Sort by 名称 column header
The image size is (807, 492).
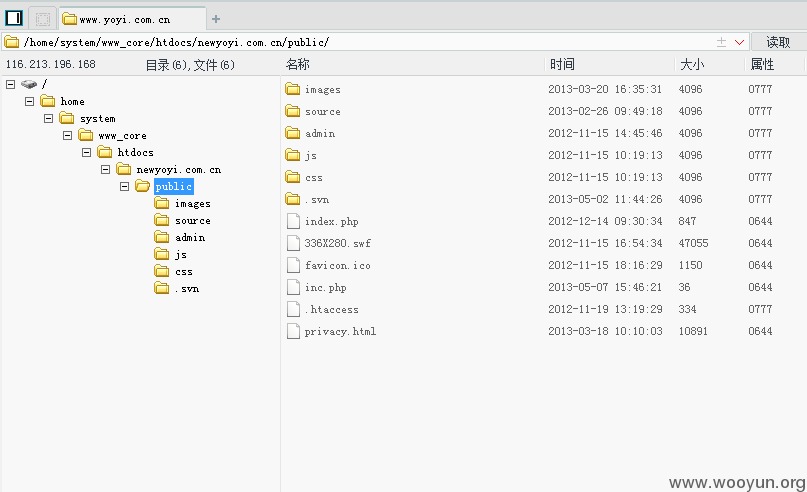point(297,64)
